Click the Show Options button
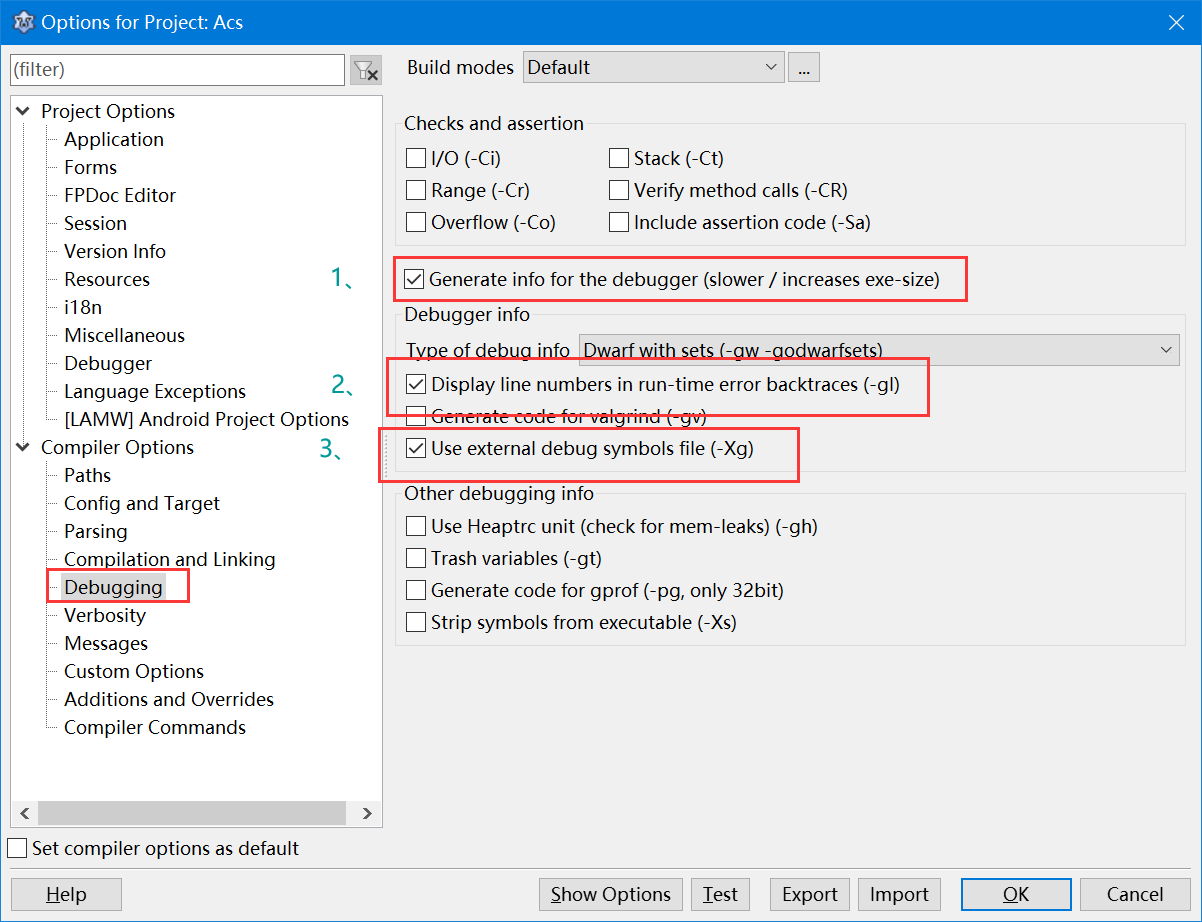This screenshot has width=1202, height=922. click(x=611, y=894)
